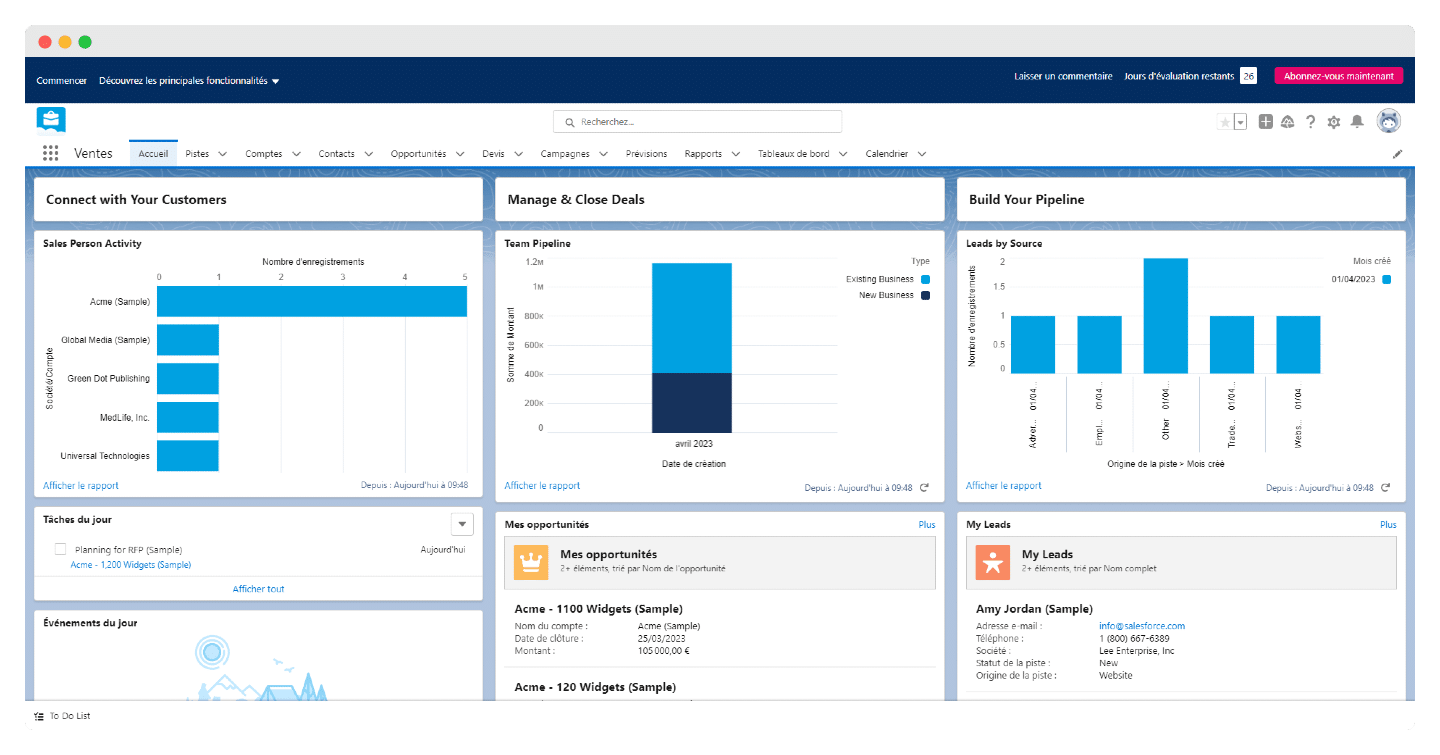This screenshot has height=755, width=1440.
Task: Expand the Pistes tab dropdown chevron
Action: pyautogui.click(x=222, y=154)
